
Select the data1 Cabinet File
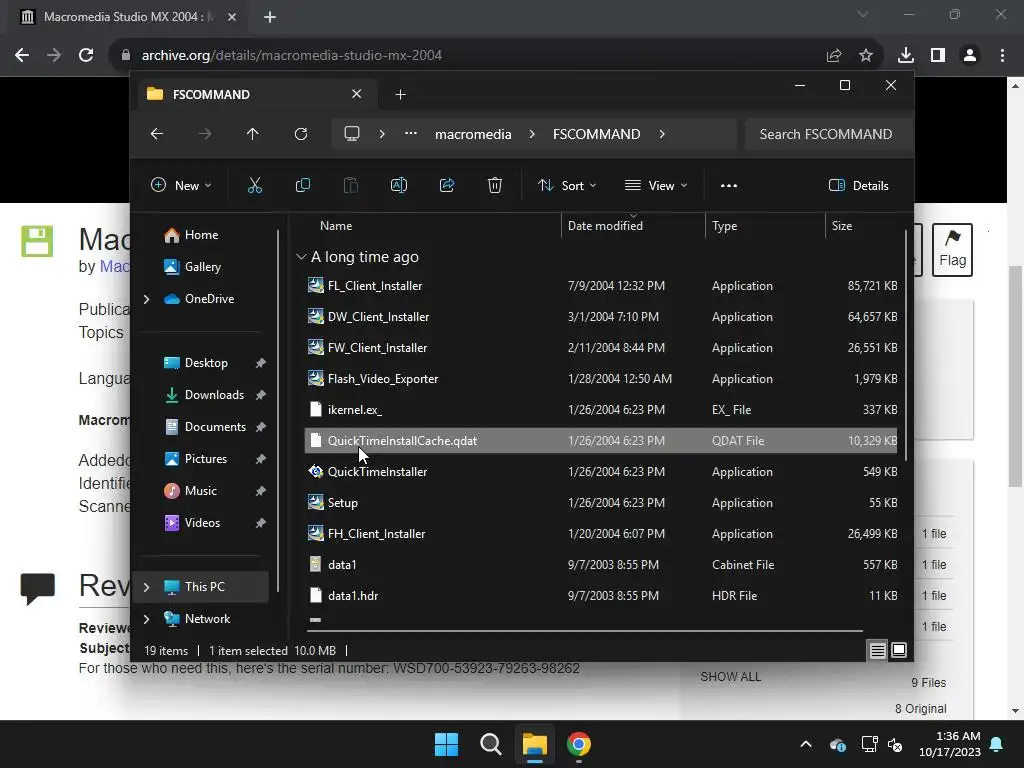(601, 565)
